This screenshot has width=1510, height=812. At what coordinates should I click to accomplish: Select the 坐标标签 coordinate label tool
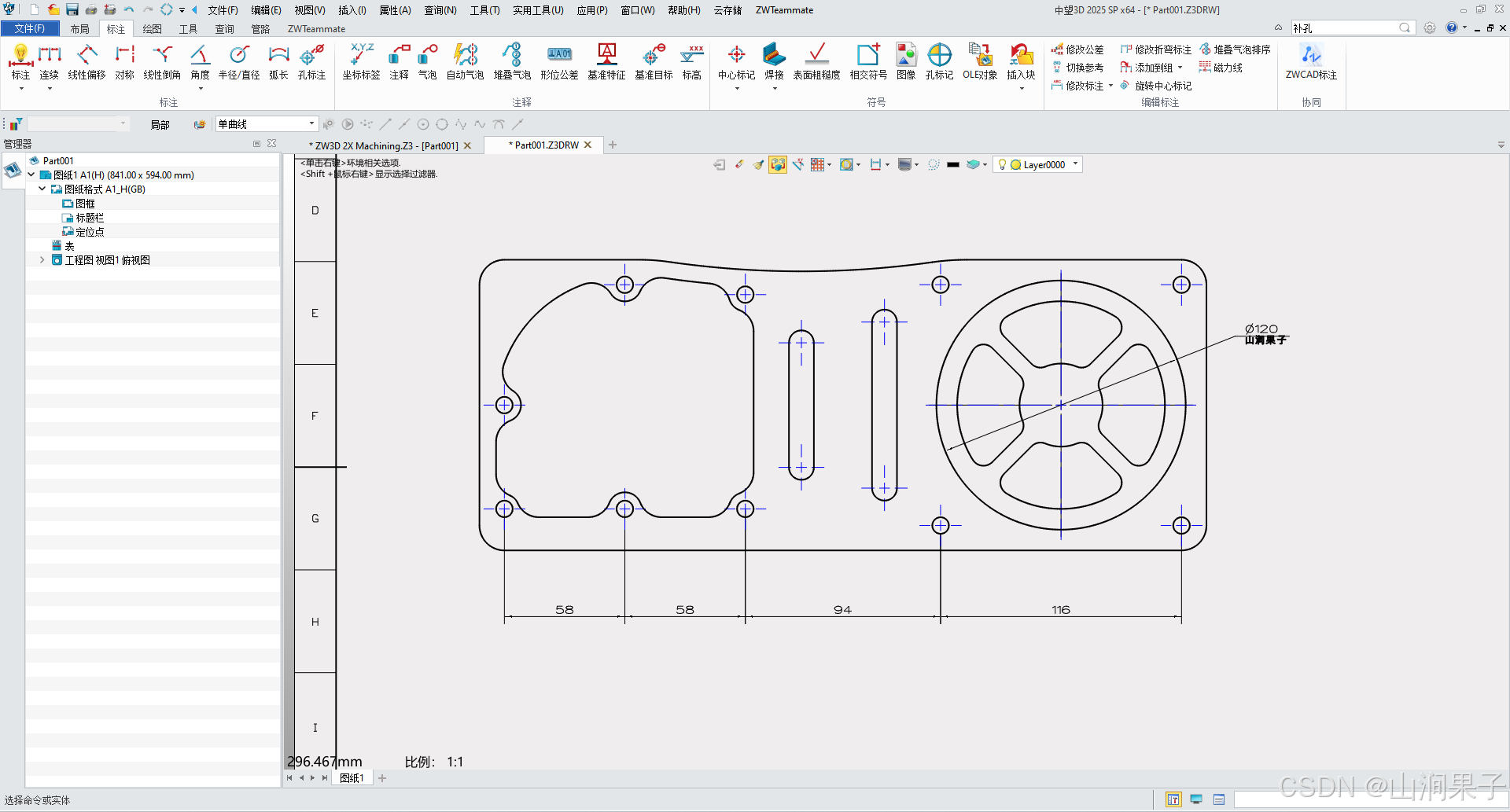(x=361, y=62)
